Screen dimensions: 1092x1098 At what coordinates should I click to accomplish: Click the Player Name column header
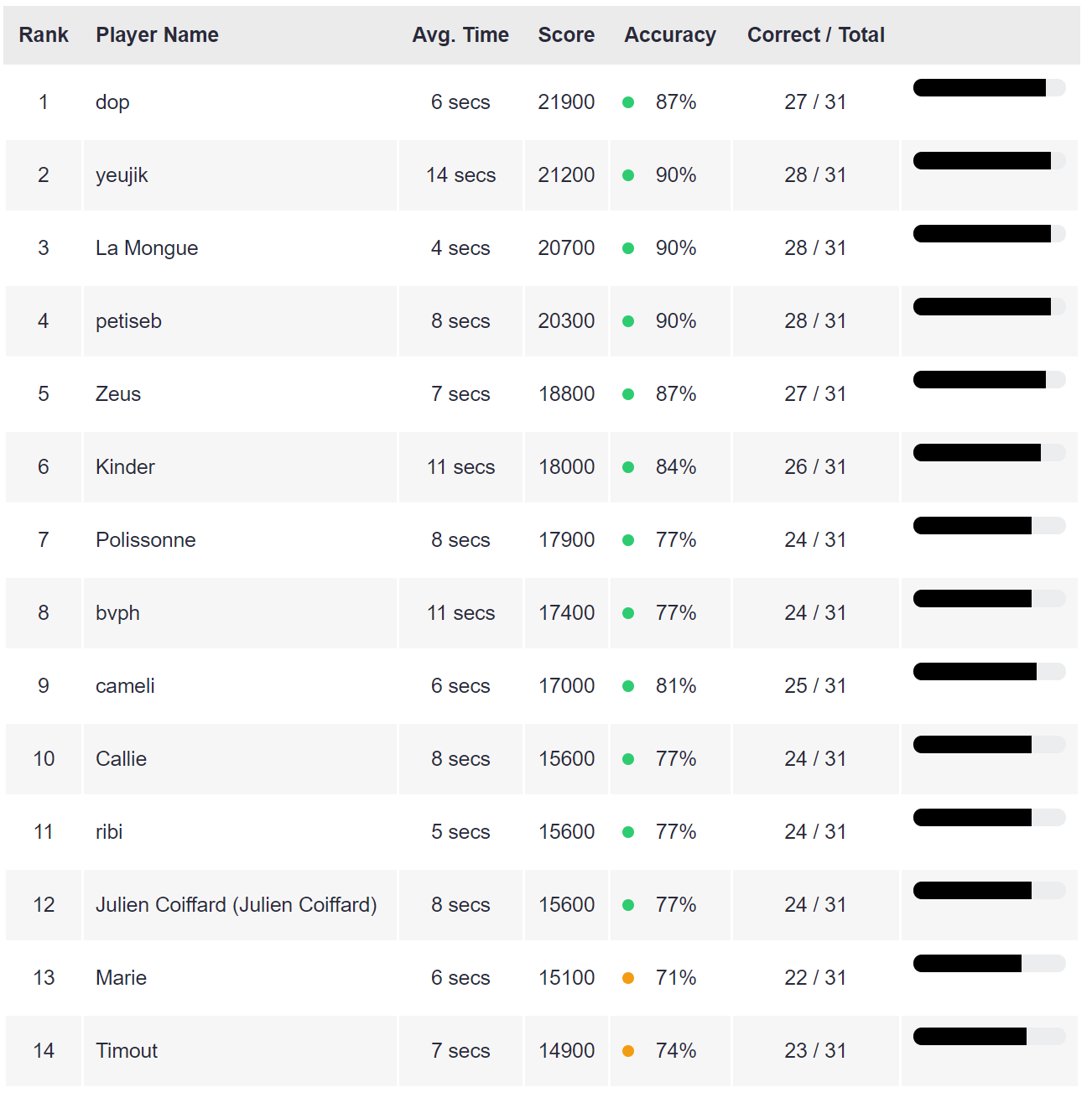(x=157, y=35)
